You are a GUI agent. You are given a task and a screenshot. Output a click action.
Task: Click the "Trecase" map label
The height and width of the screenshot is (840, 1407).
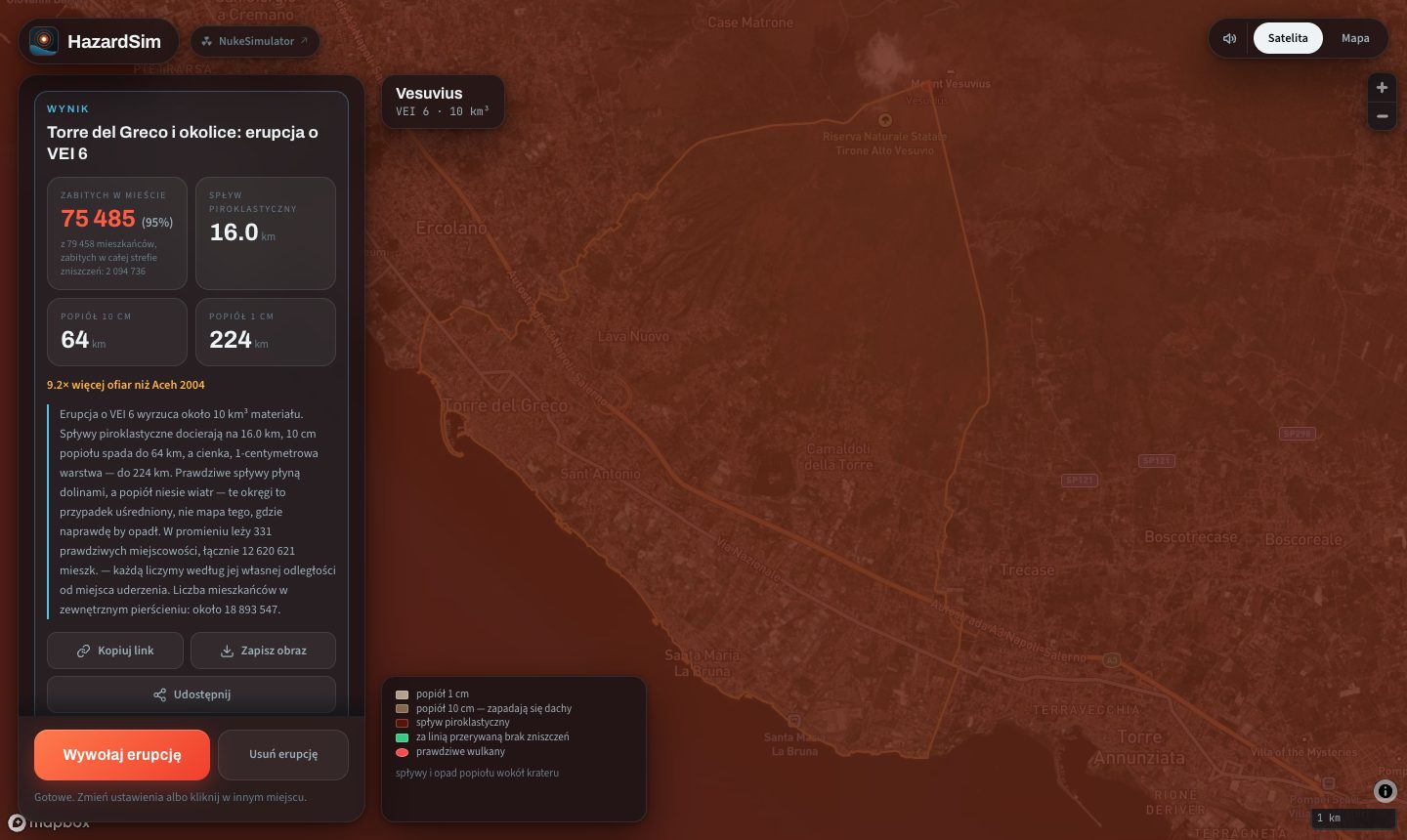point(1027,570)
